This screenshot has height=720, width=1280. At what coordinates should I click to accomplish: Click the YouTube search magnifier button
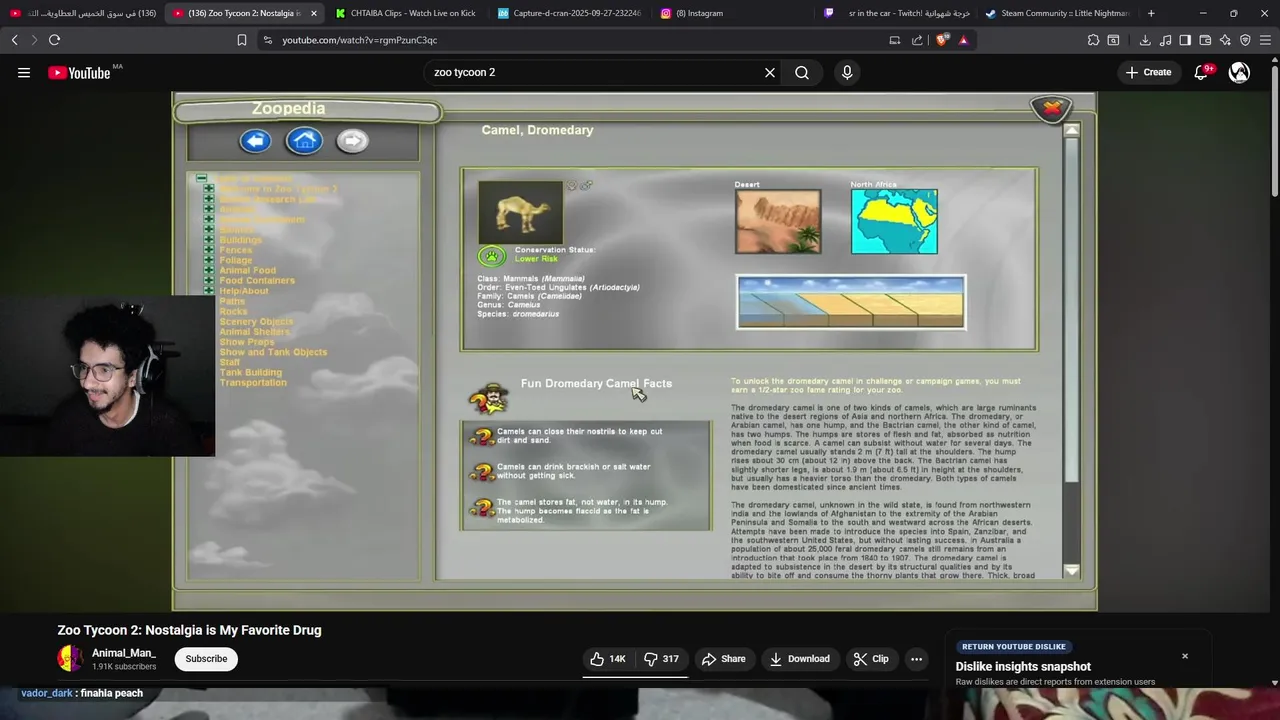tap(802, 72)
